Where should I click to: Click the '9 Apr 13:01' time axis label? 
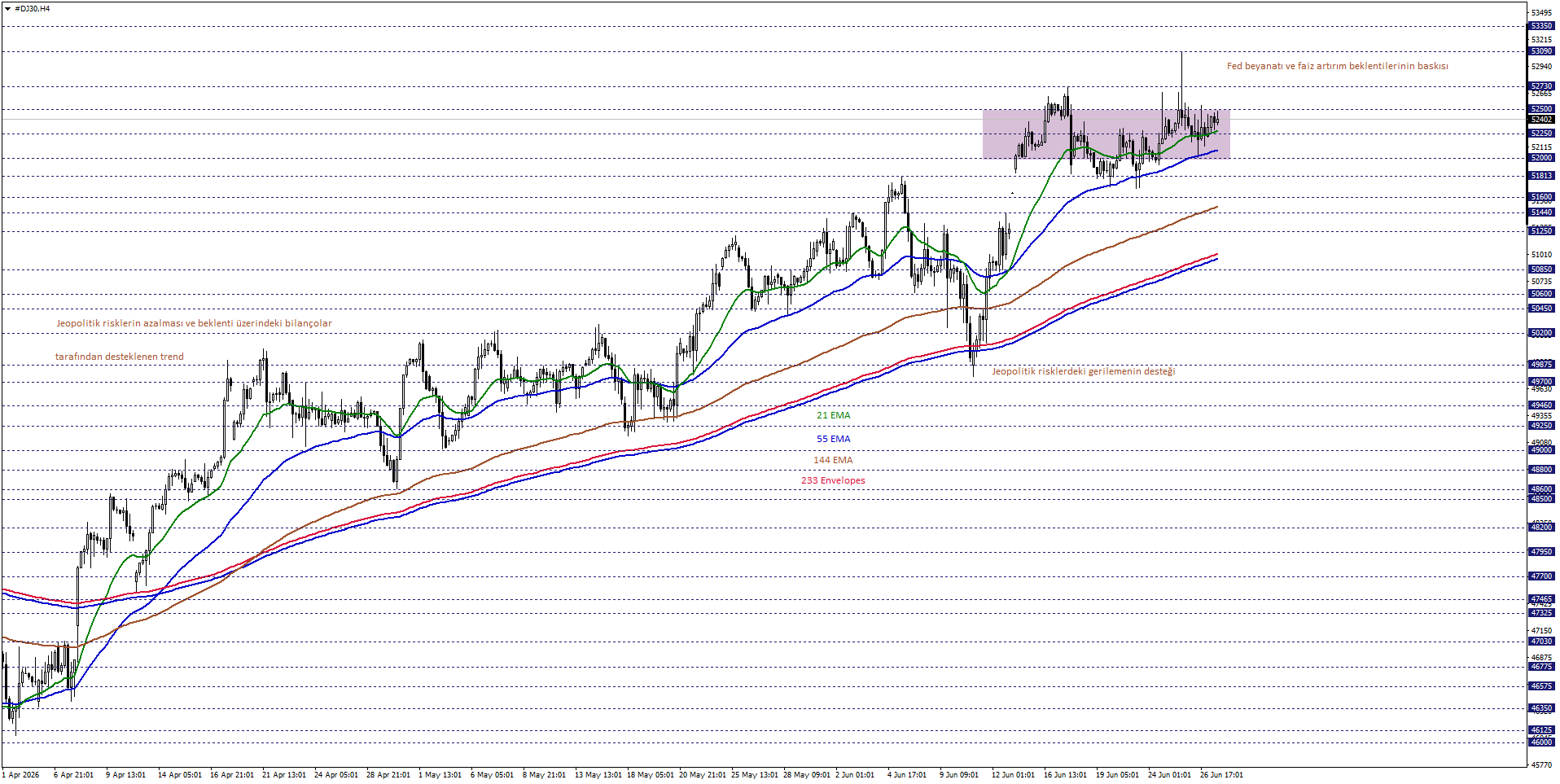125,775
